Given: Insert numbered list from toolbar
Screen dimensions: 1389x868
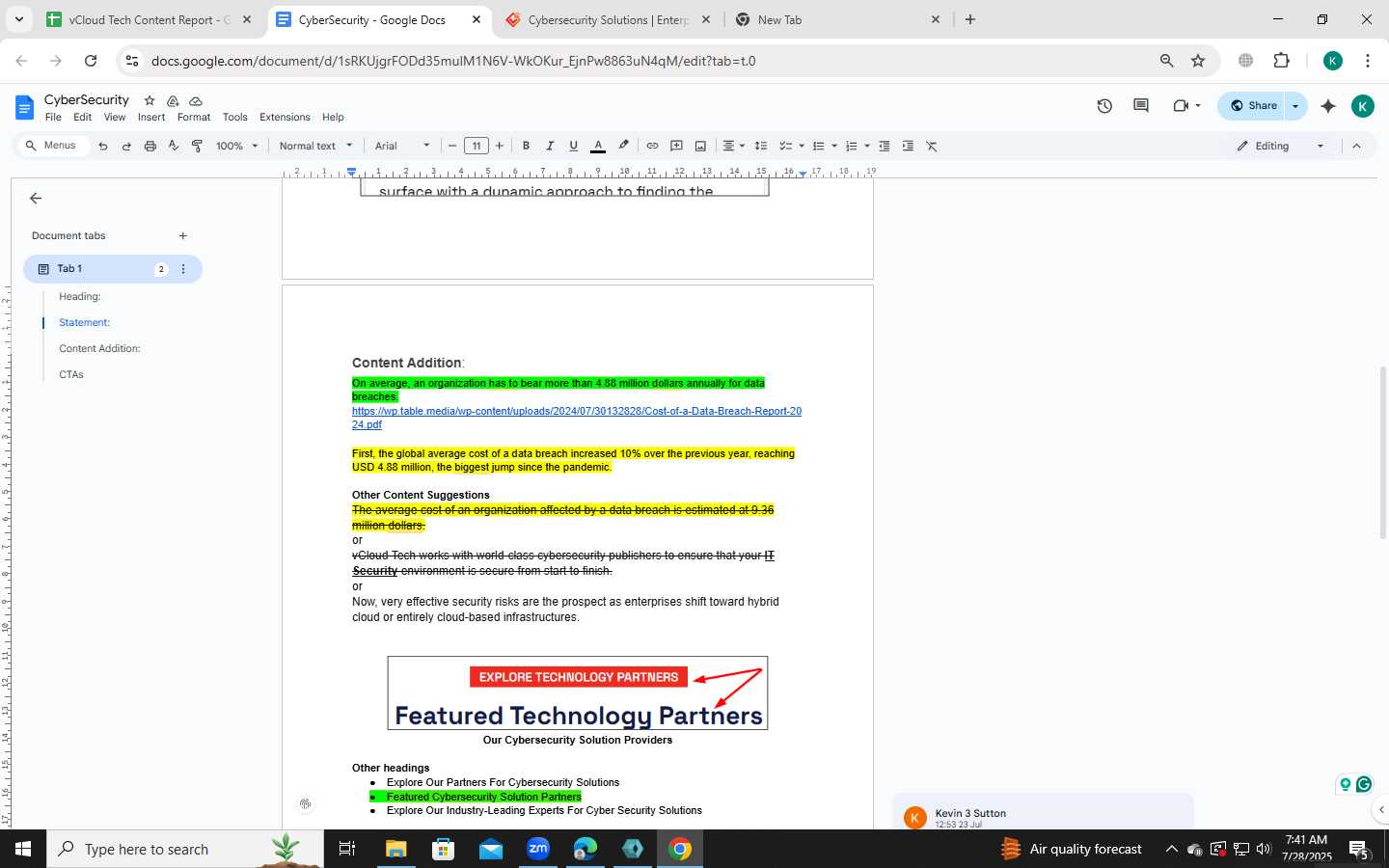Looking at the screenshot, I should pyautogui.click(x=851, y=146).
